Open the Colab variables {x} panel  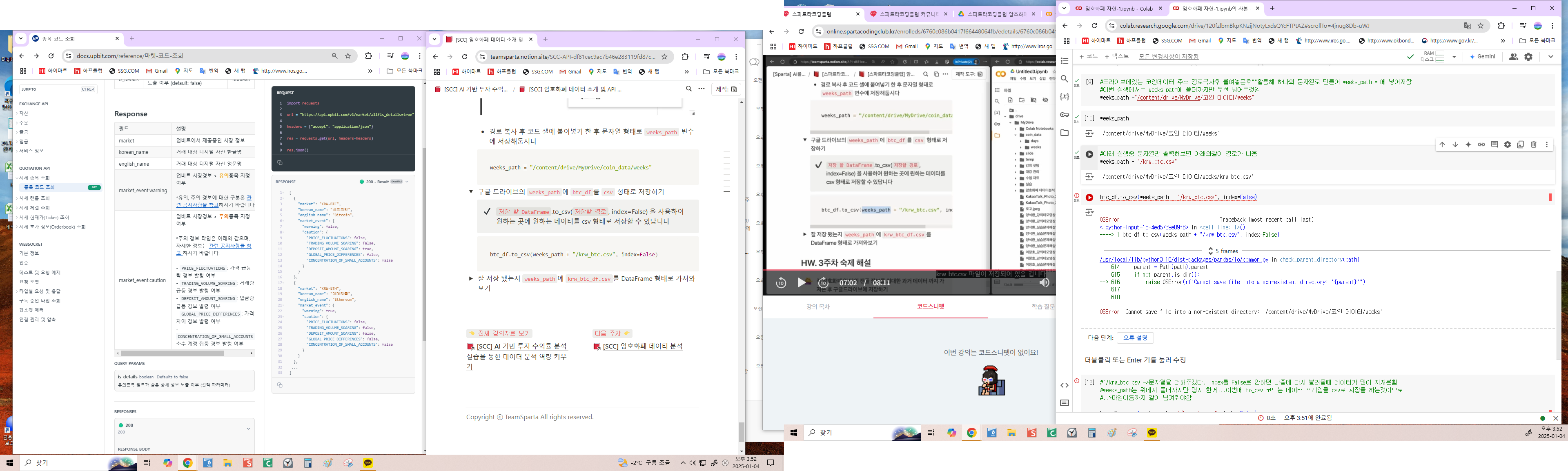(1065, 97)
